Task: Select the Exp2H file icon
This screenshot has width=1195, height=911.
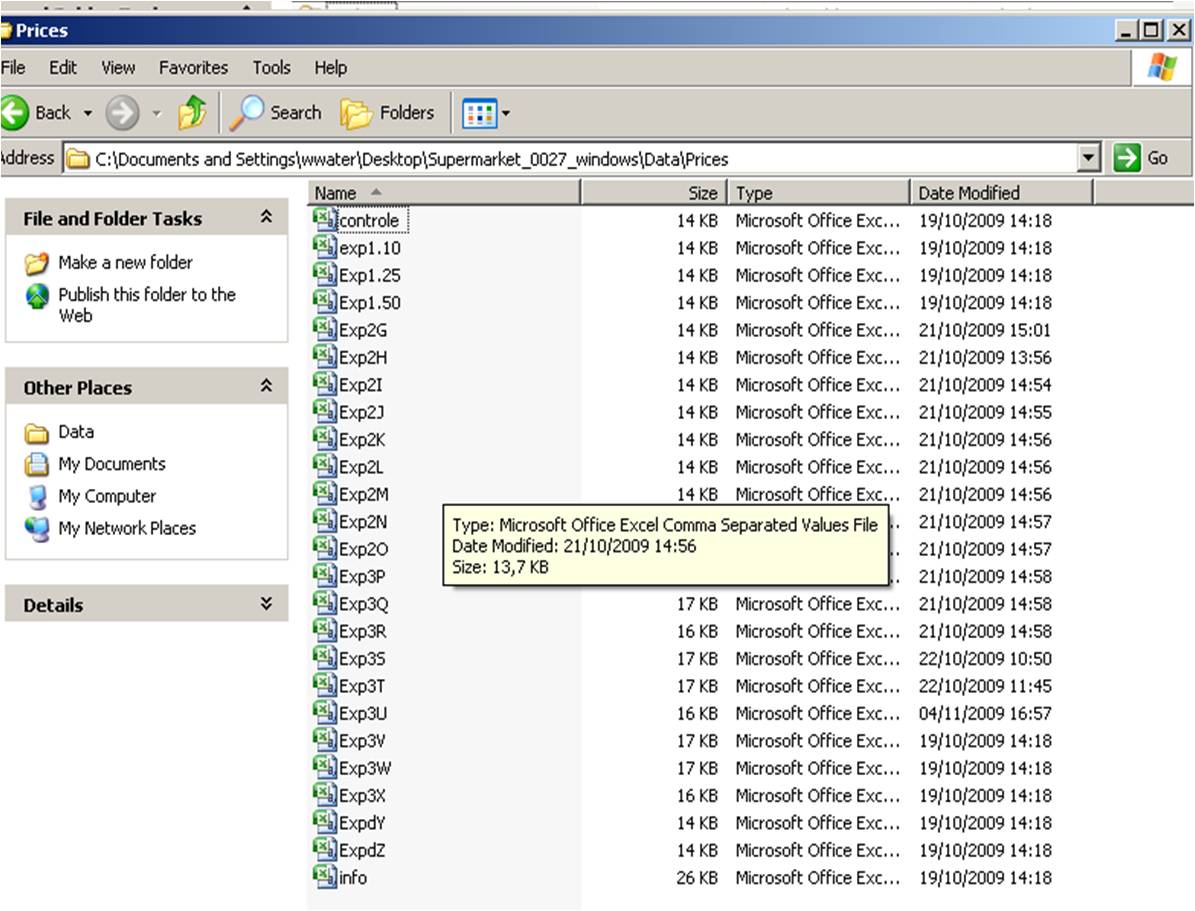Action: point(325,357)
